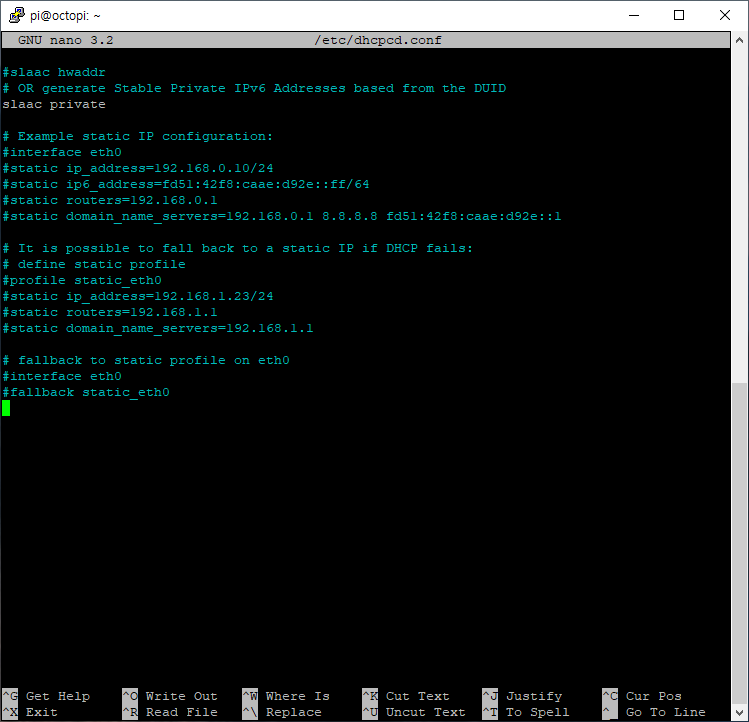Viewport: 749px width, 722px height.
Task: Click 'Cut Text' shortcut label
Action: pyautogui.click(x=417, y=696)
